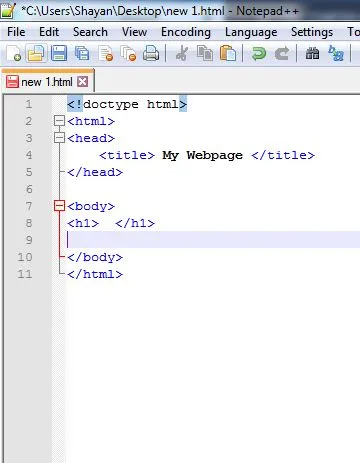This screenshot has height=463, width=360.
Task: Cut selection with the scissors icon
Action: (182, 53)
